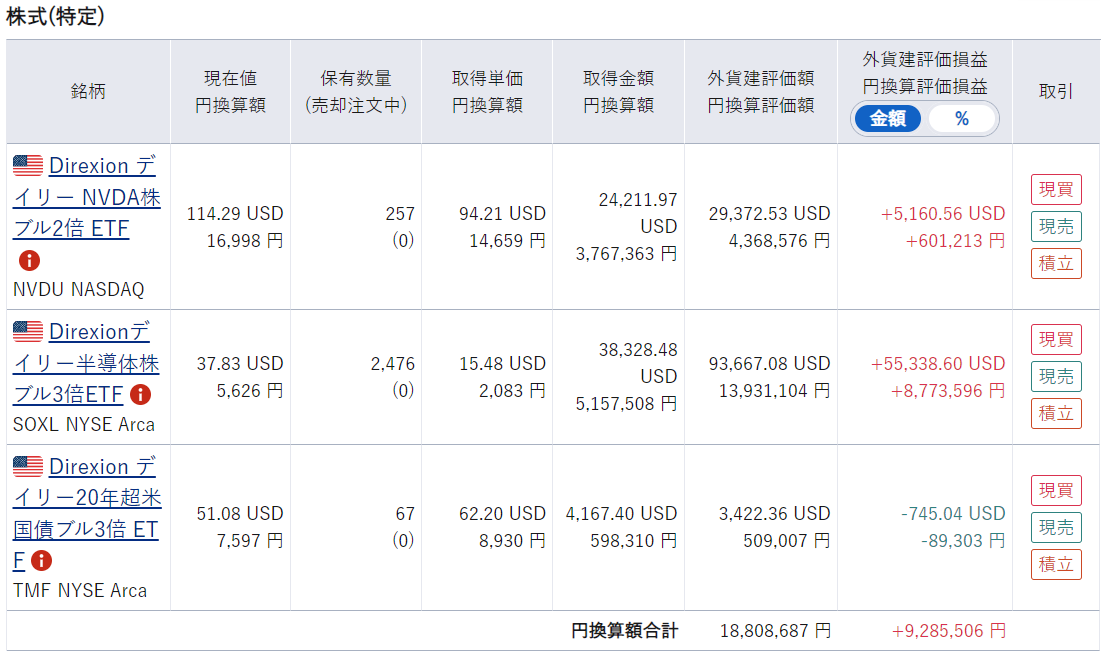Click the holding quantity 67

tap(405, 513)
